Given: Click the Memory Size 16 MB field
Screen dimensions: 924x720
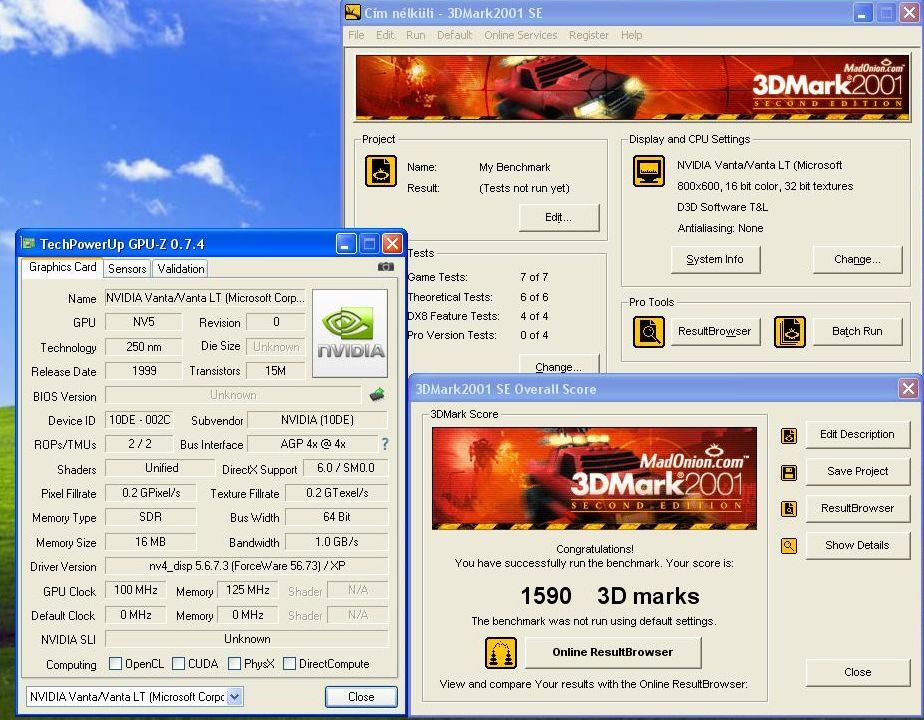Looking at the screenshot, I should click(150, 542).
